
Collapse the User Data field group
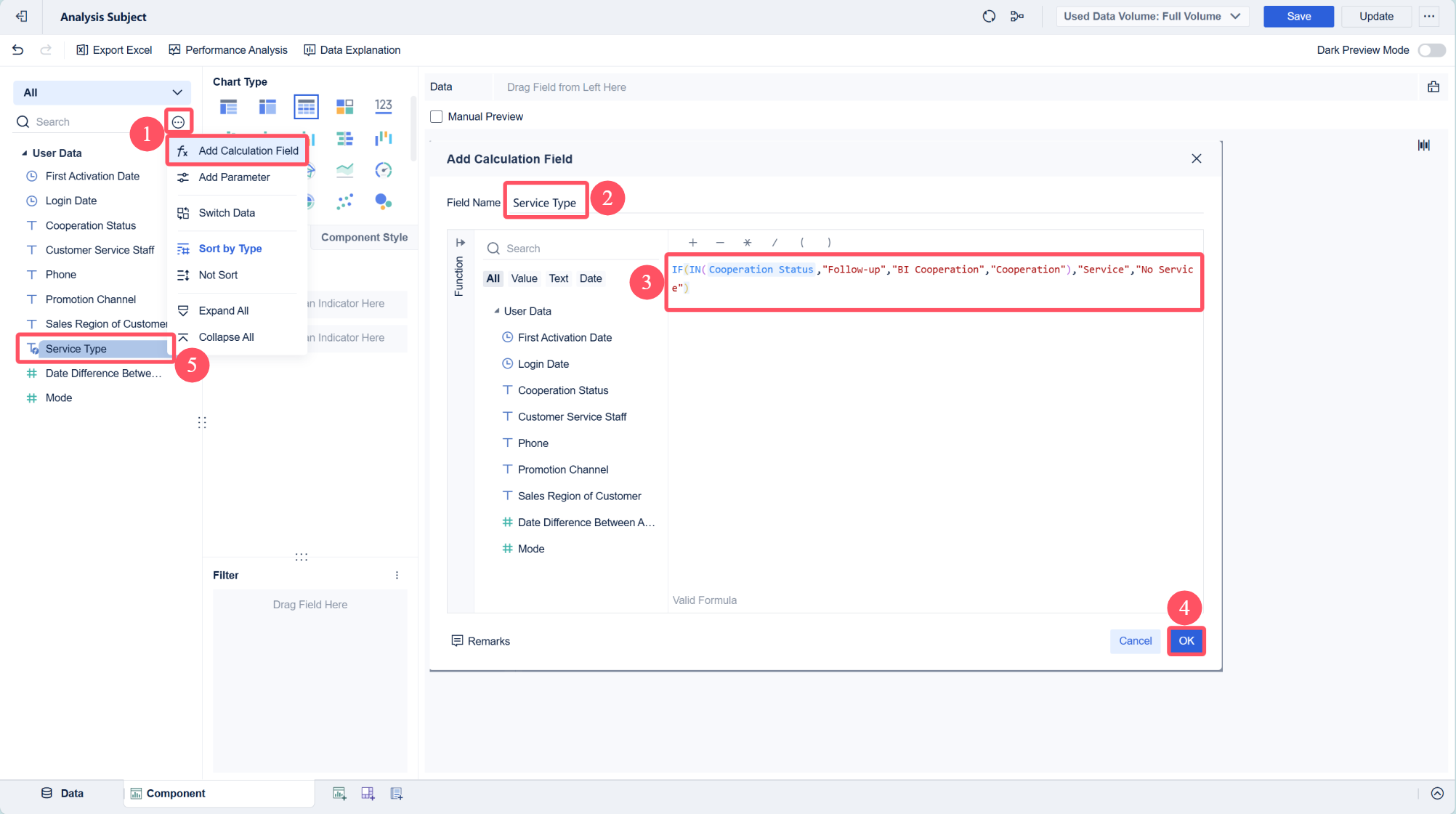click(23, 153)
